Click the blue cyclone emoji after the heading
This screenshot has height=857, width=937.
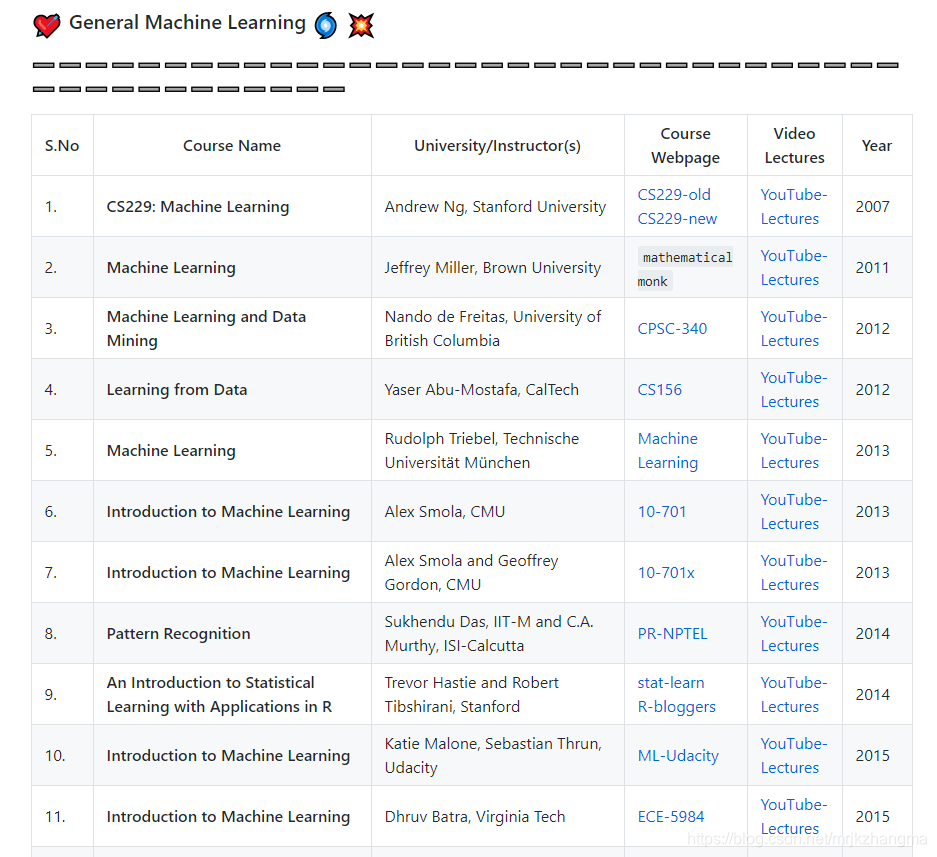[326, 26]
